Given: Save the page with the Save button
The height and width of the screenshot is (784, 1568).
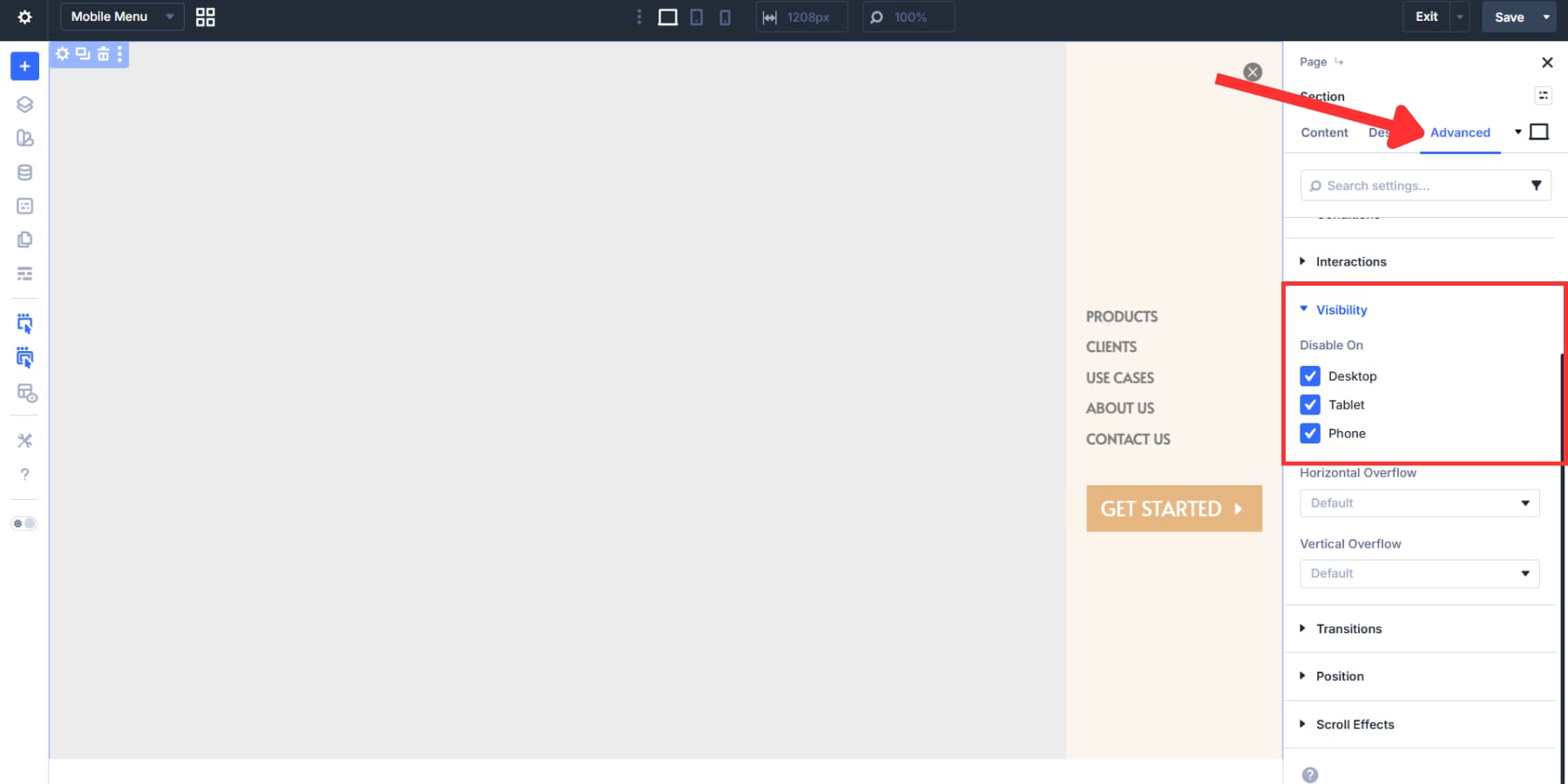Looking at the screenshot, I should click(1508, 17).
